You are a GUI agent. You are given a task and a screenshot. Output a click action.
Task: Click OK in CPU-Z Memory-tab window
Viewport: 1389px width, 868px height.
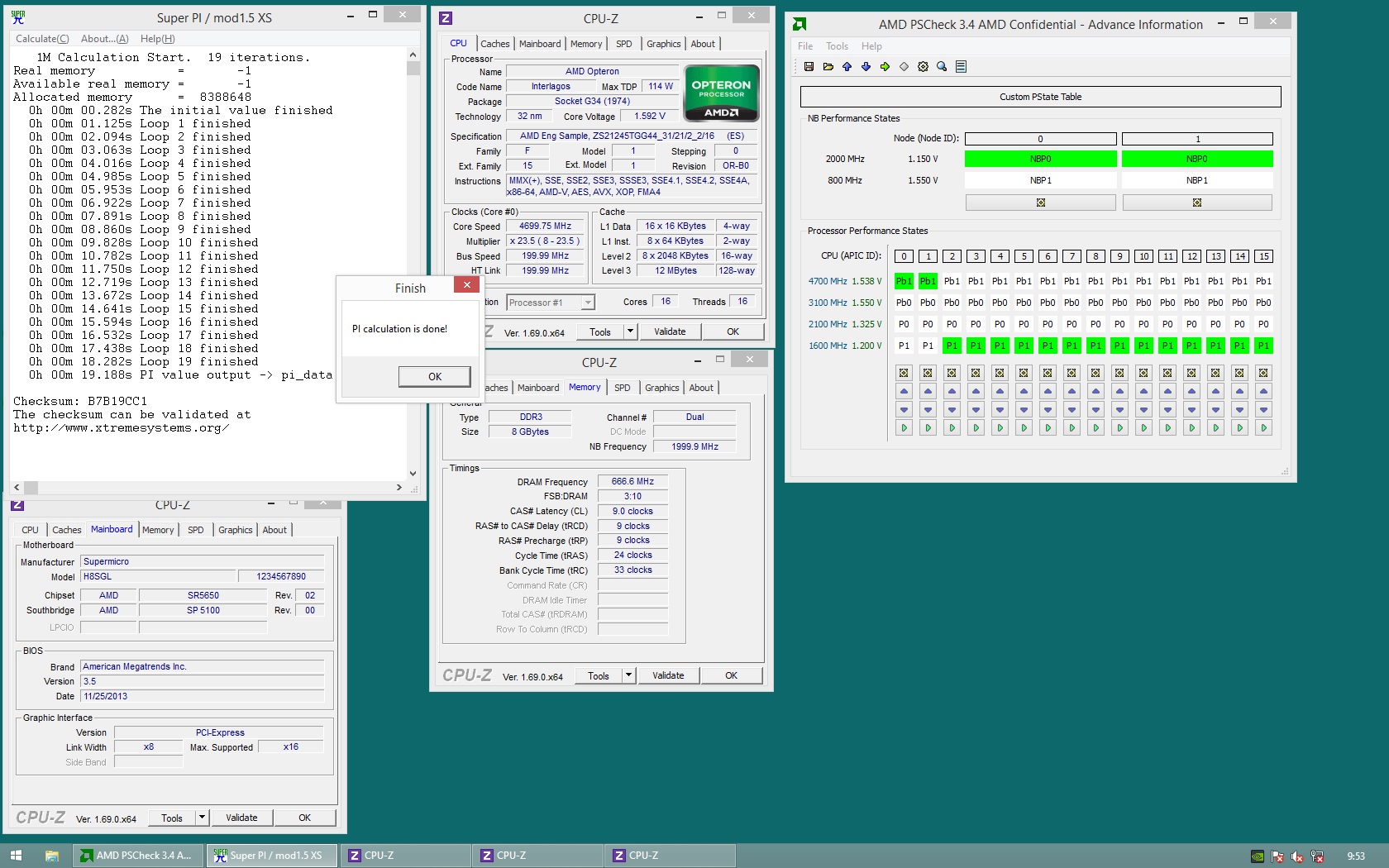731,675
